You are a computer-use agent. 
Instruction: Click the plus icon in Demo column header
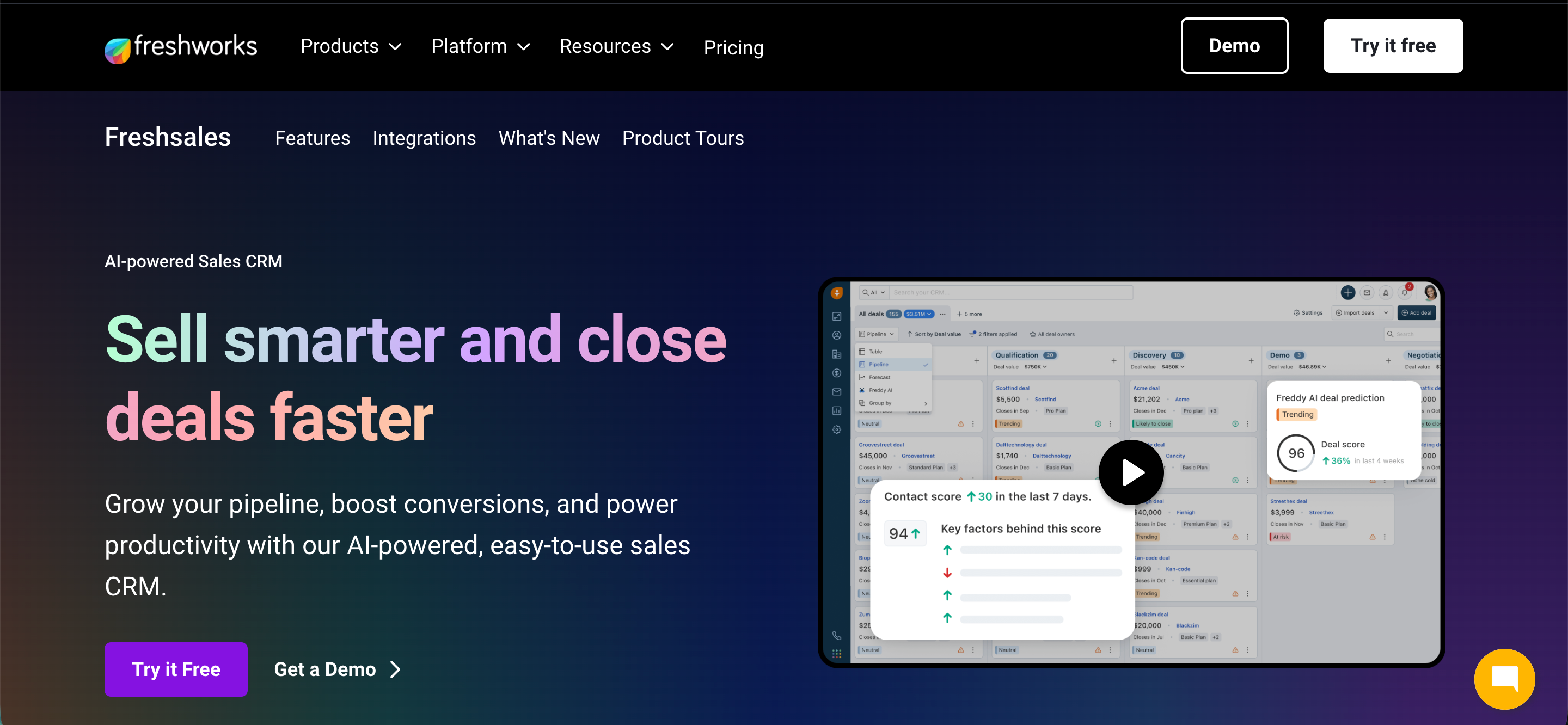pos(1388,361)
